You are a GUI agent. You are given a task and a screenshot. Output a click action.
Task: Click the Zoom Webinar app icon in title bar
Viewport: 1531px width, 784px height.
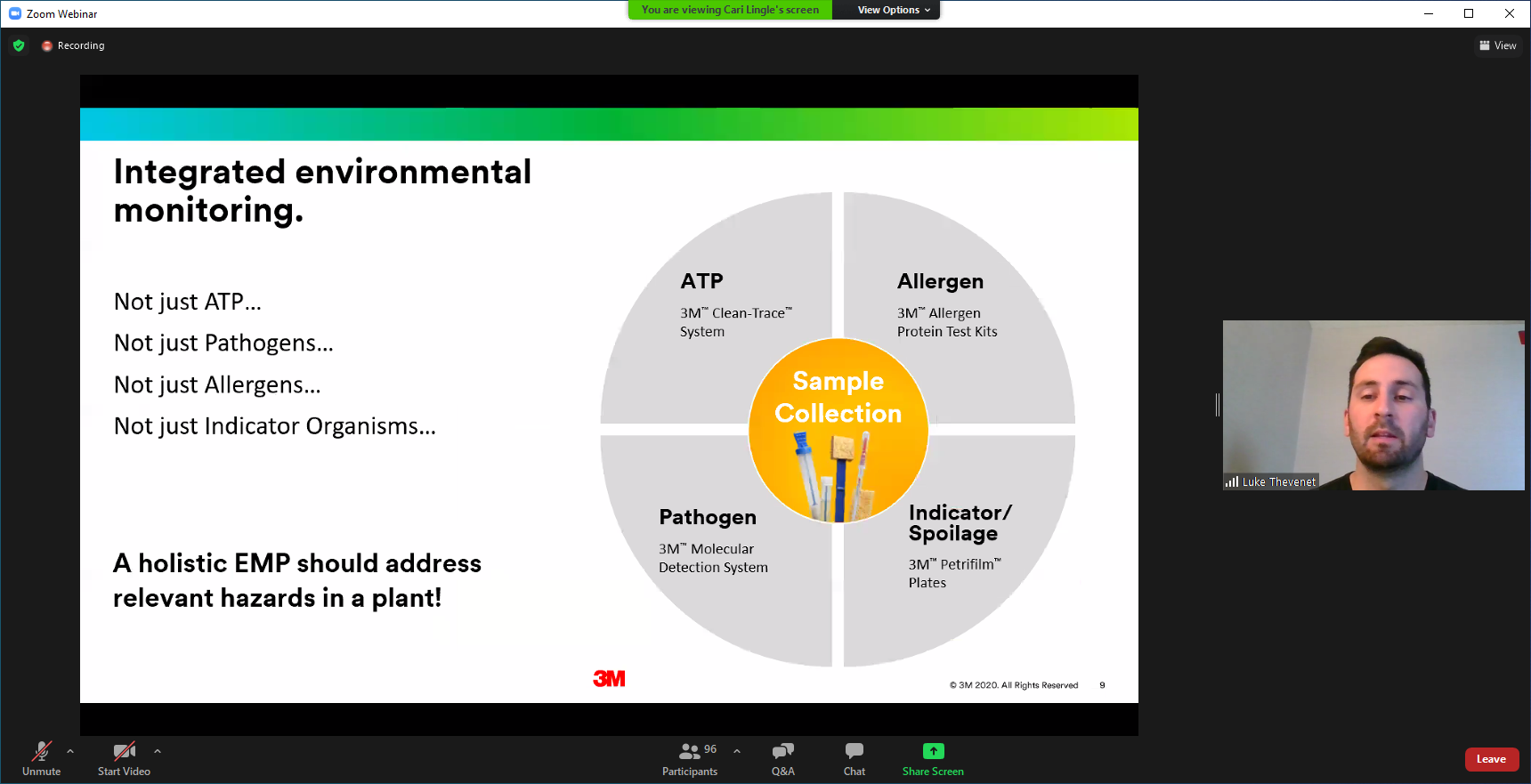pos(14,13)
